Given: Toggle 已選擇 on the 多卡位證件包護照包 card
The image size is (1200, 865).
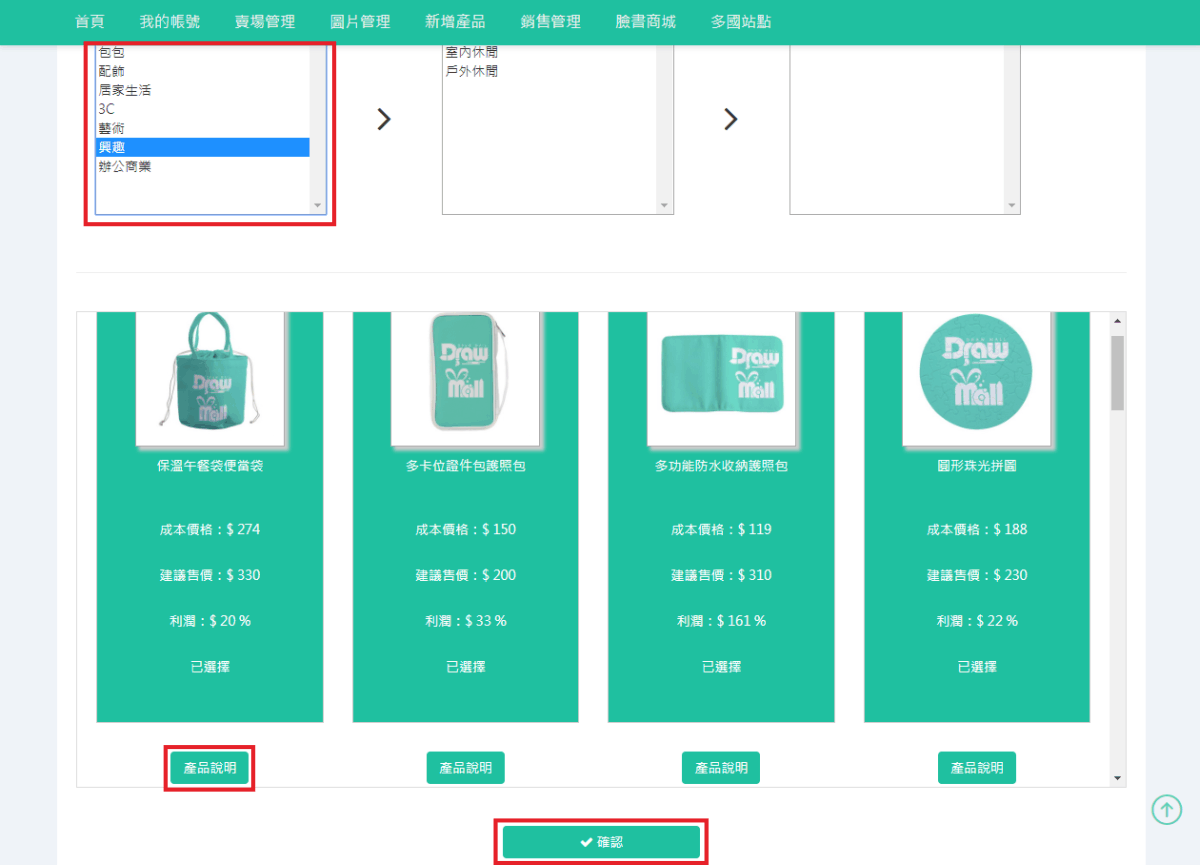Looking at the screenshot, I should coord(465,666).
